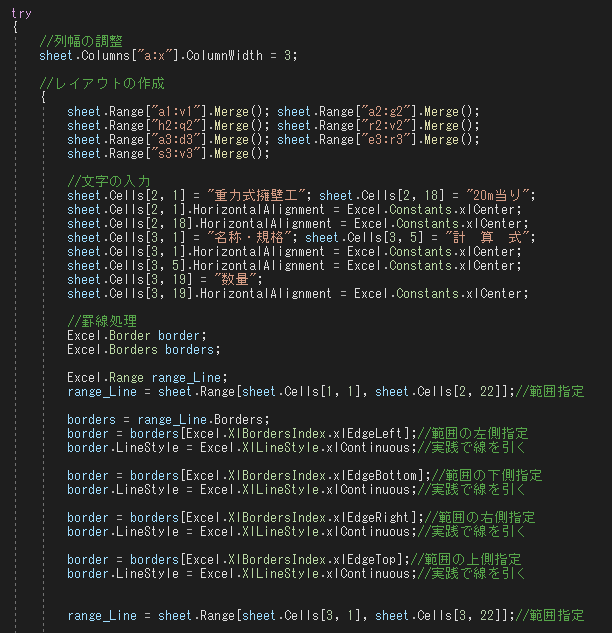Image resolution: width=612 pixels, height=633 pixels.
Task: Click the xlEdgeLeft enum value
Action: tap(368, 434)
